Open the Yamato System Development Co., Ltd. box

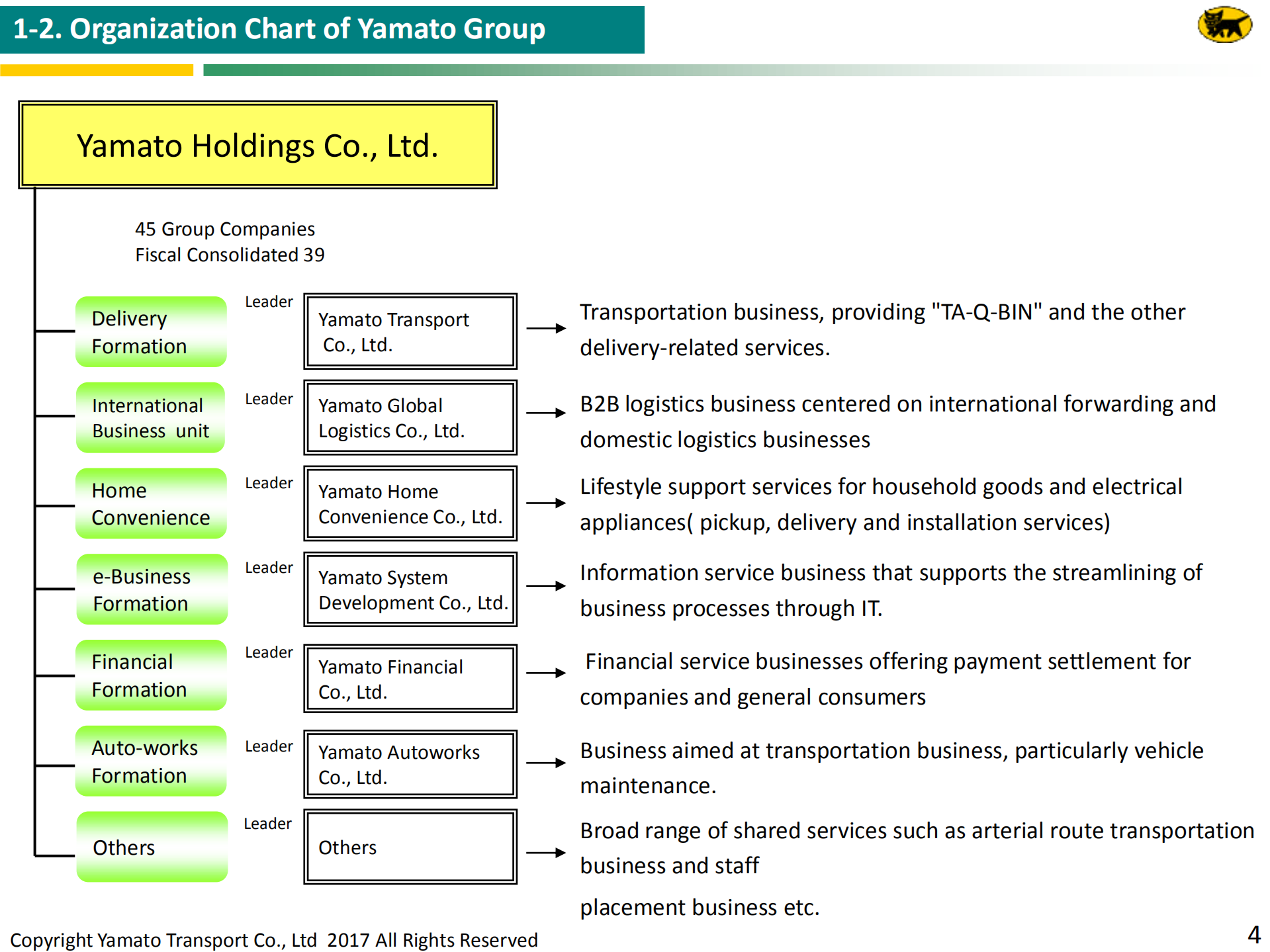tap(410, 589)
